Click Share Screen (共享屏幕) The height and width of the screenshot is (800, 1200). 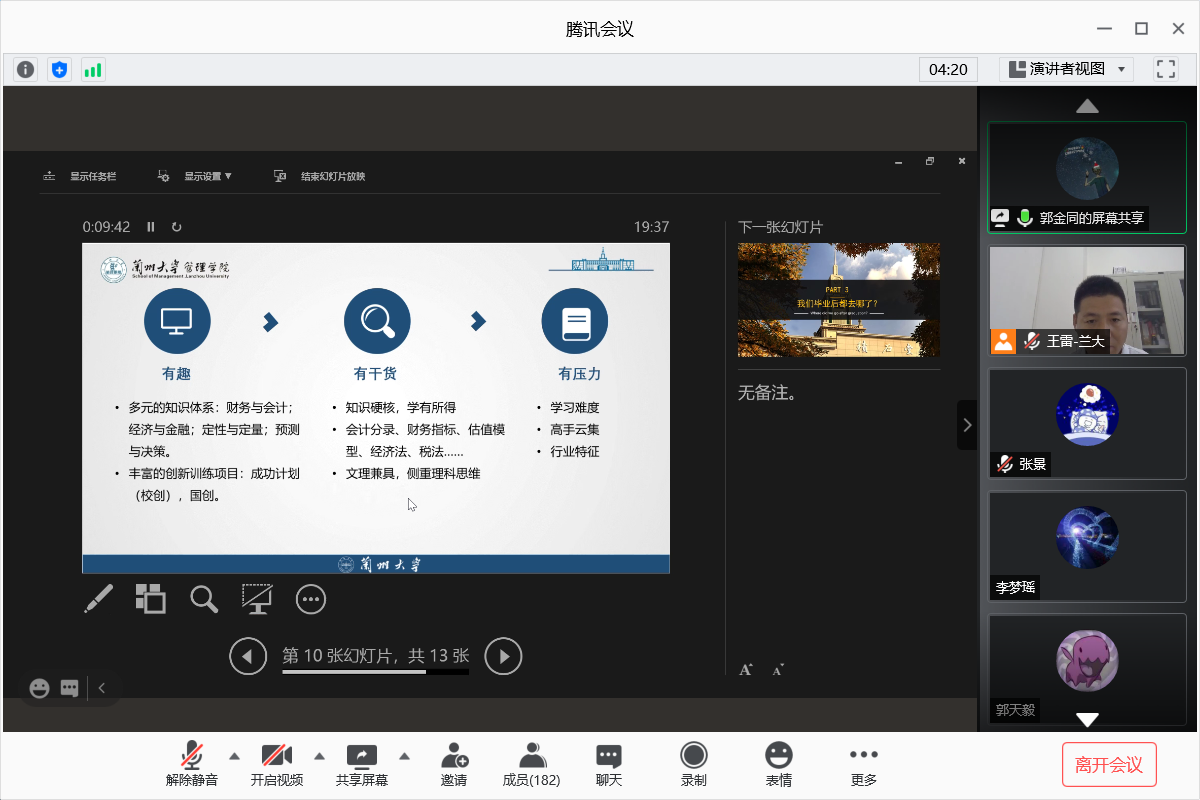pyautogui.click(x=361, y=764)
